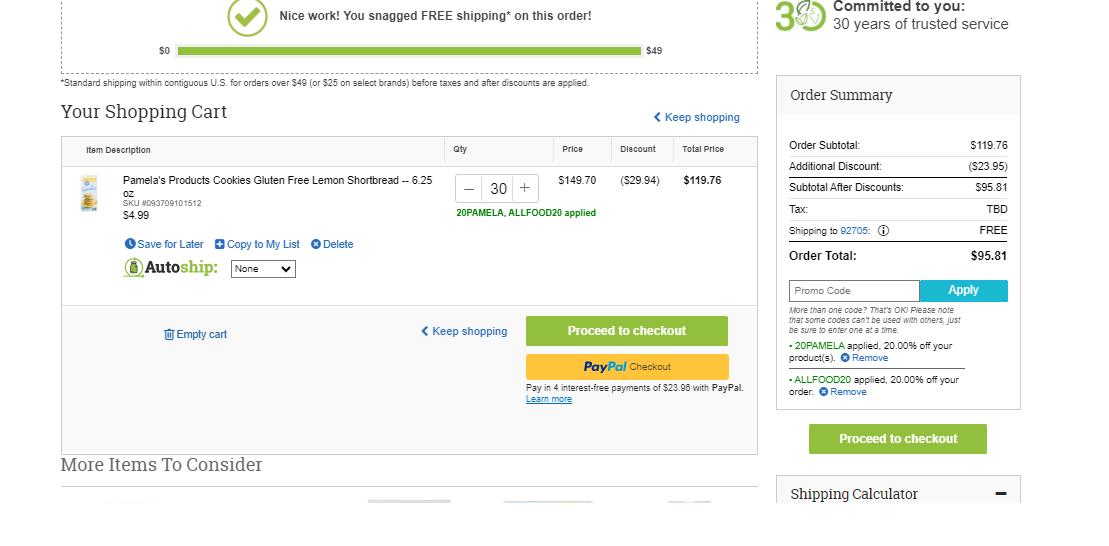1109x546 pixels.
Task: Click the Promo Code input field
Action: 854,291
